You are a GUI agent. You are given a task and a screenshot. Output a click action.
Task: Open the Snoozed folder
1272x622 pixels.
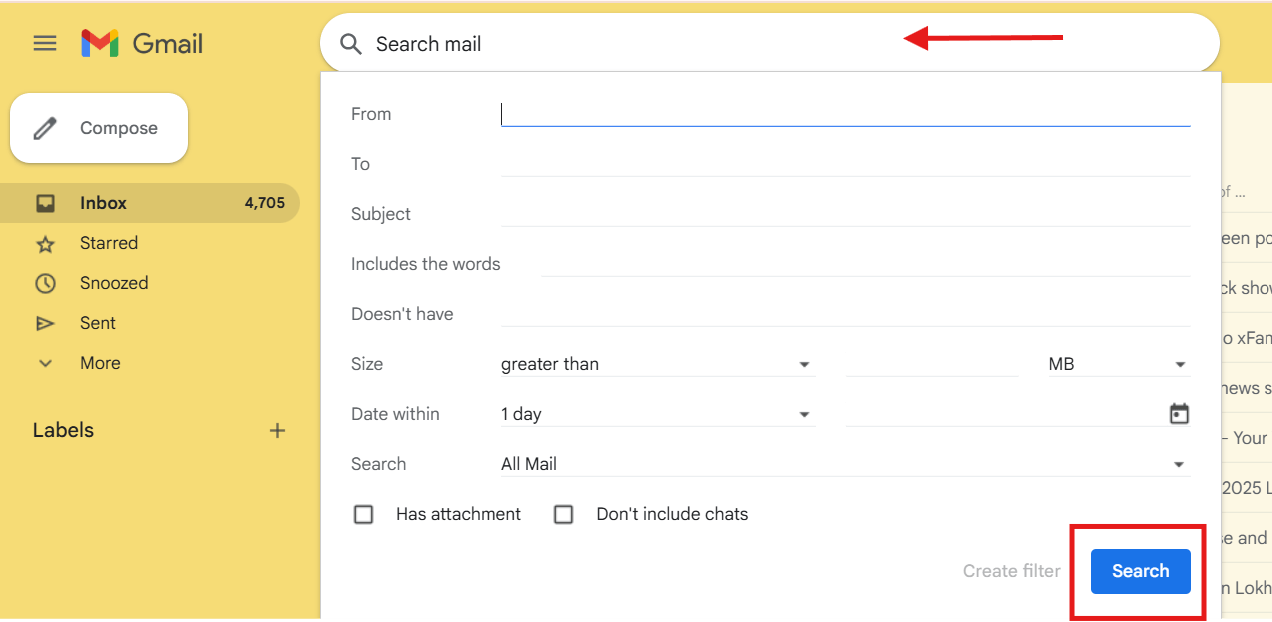pyautogui.click(x=150, y=283)
